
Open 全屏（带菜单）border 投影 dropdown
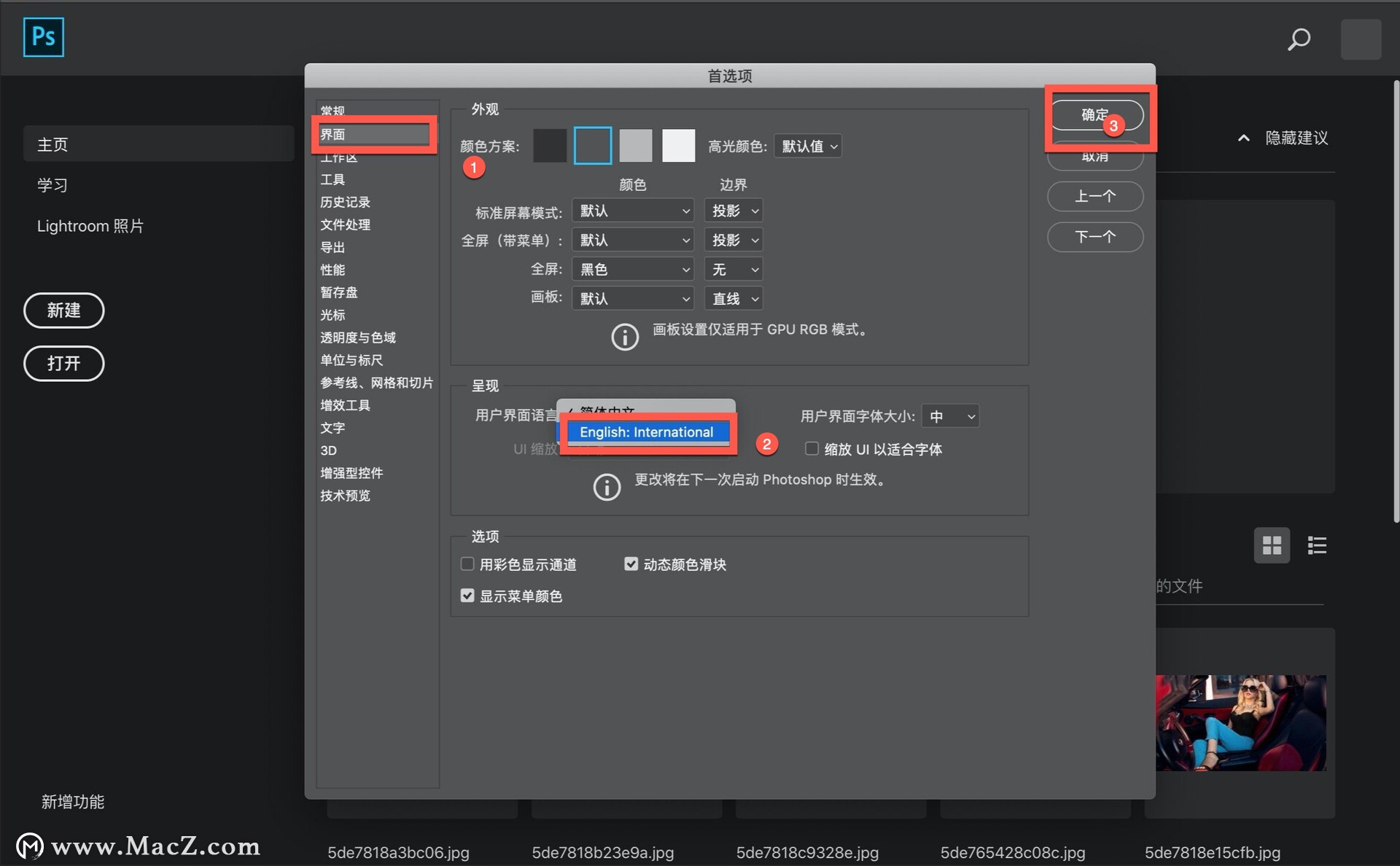pyautogui.click(x=734, y=240)
